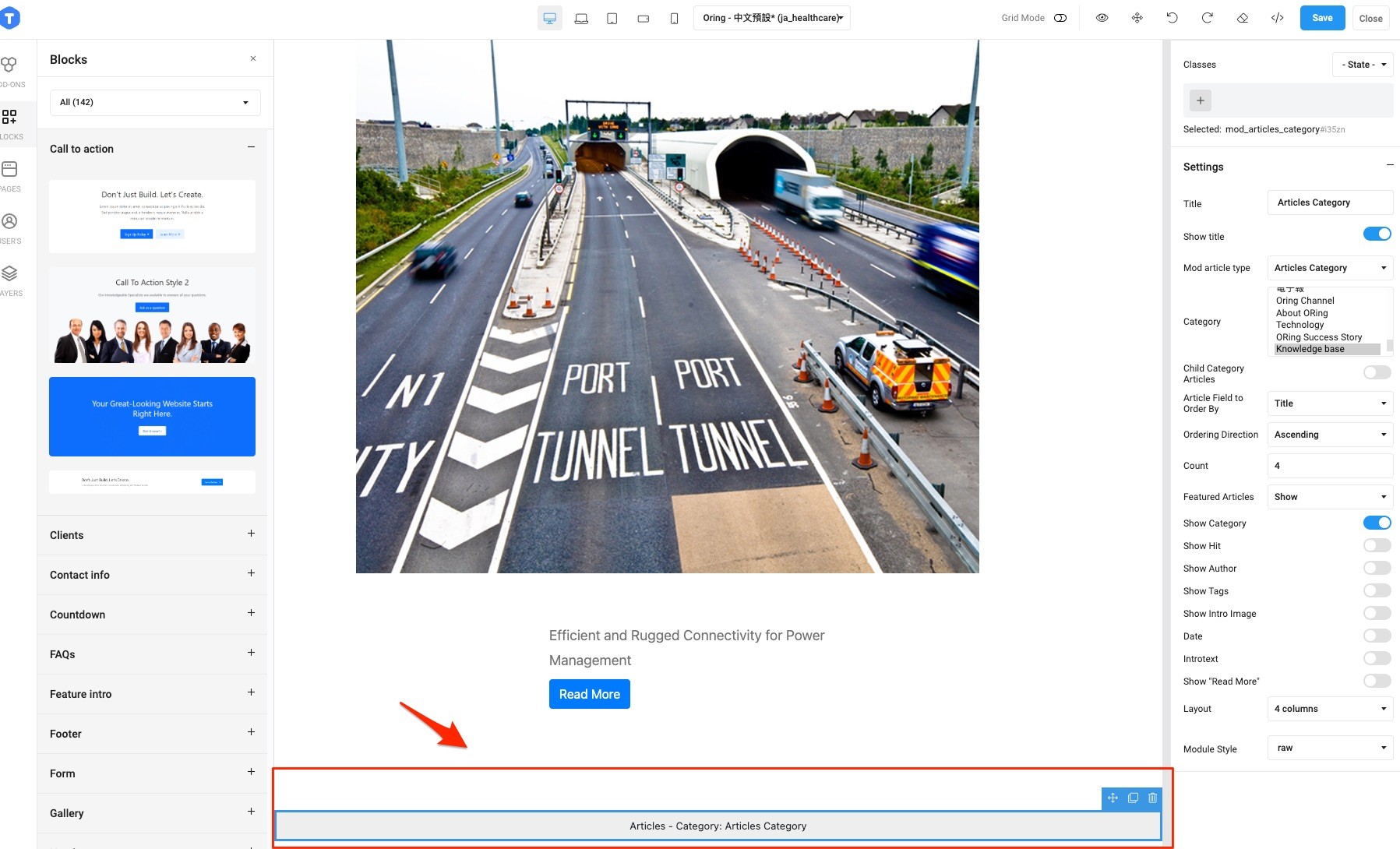1400x849 pixels.
Task: Toggle Grid Mode switch
Action: click(1060, 18)
